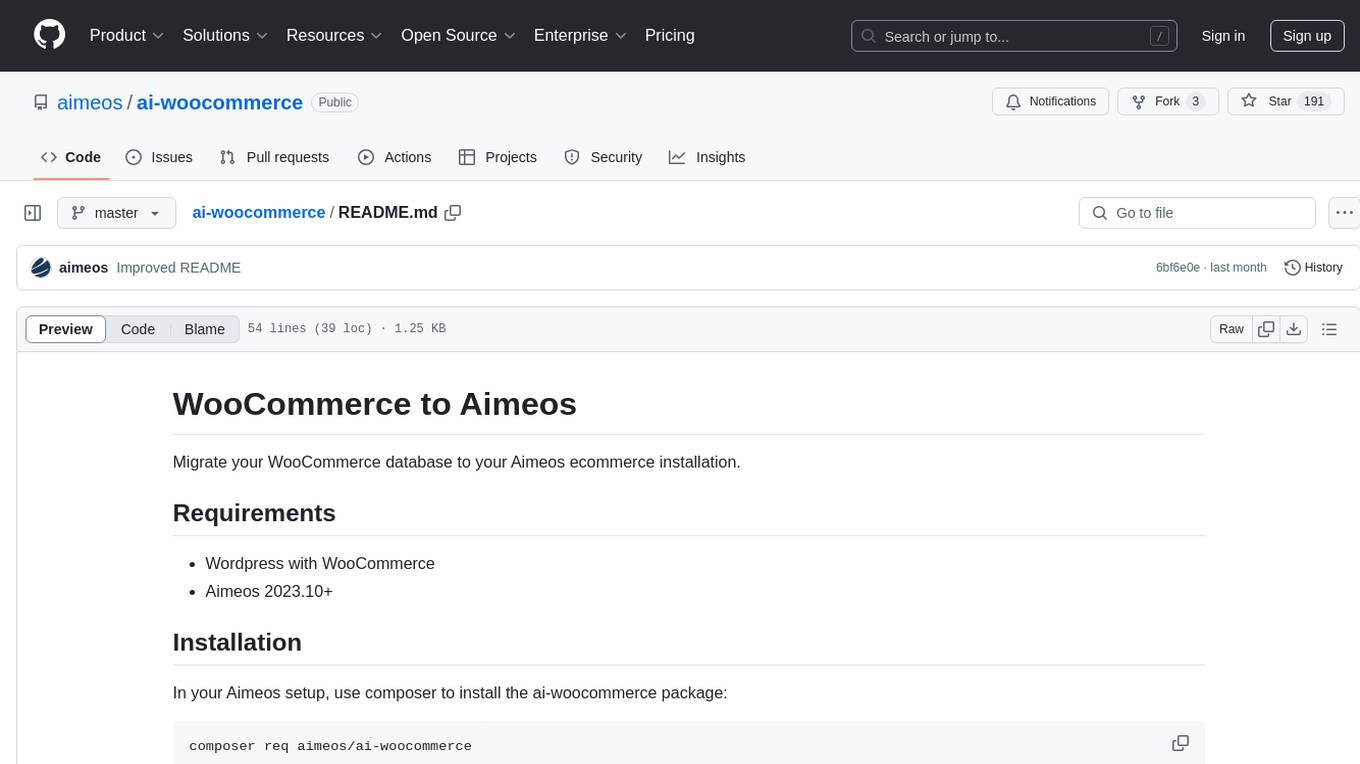Switch to the Insights tab
The image size is (1360, 764).
(x=707, y=157)
